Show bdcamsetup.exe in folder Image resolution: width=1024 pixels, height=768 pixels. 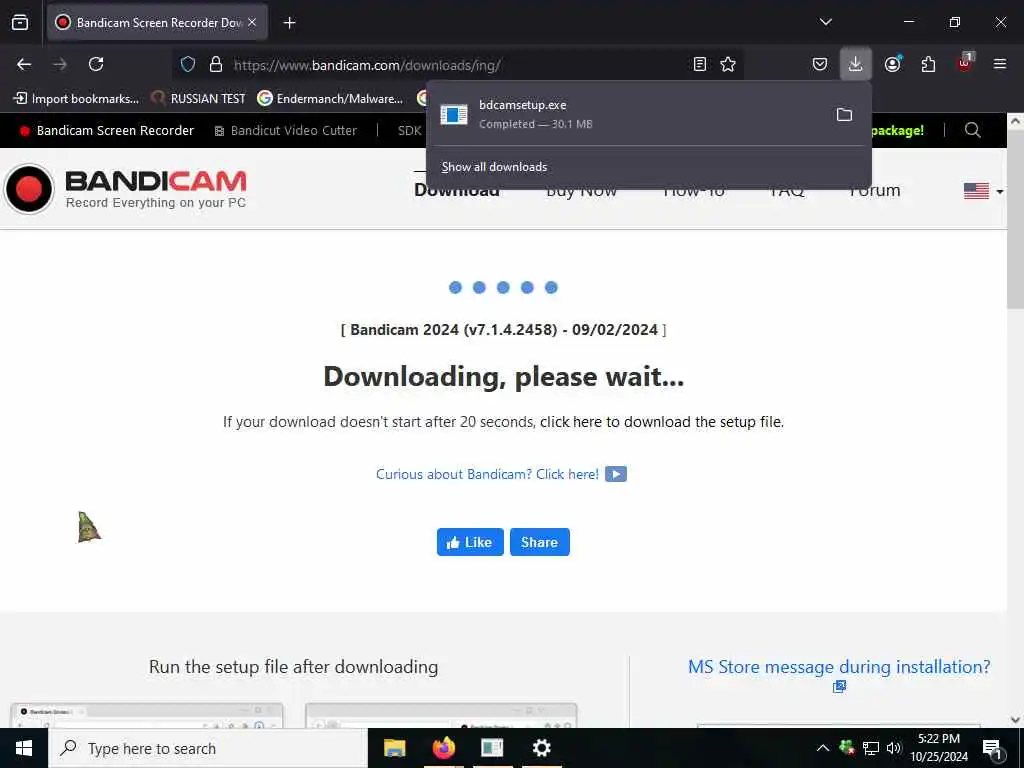pyautogui.click(x=844, y=115)
